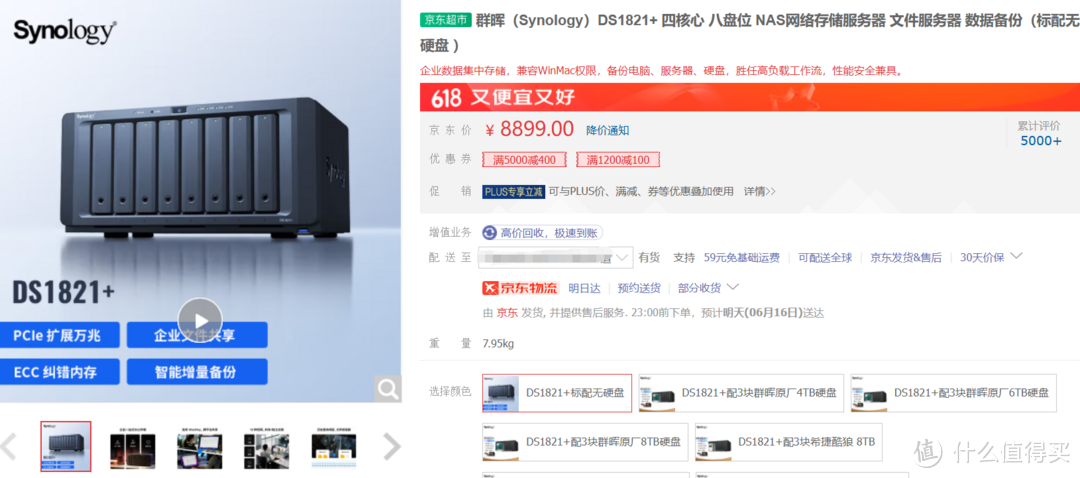Select DS1821+配3块希捷酷狼 8TB option
Viewport: 1080px width, 478px height.
(789, 441)
